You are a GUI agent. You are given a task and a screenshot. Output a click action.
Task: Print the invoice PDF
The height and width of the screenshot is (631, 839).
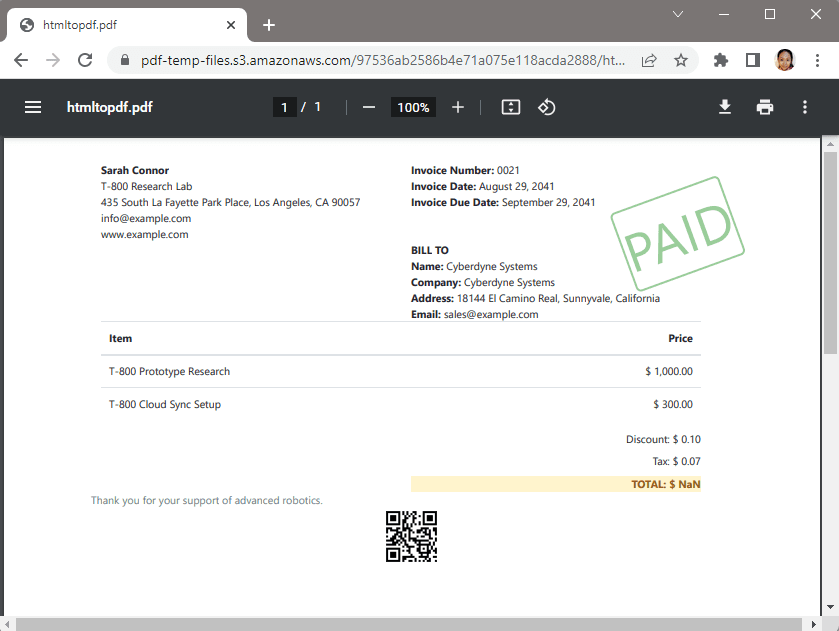765,107
